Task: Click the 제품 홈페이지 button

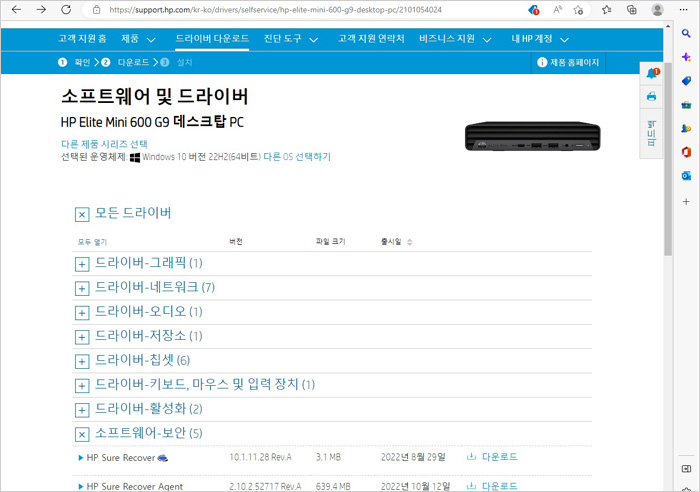Action: click(x=568, y=63)
